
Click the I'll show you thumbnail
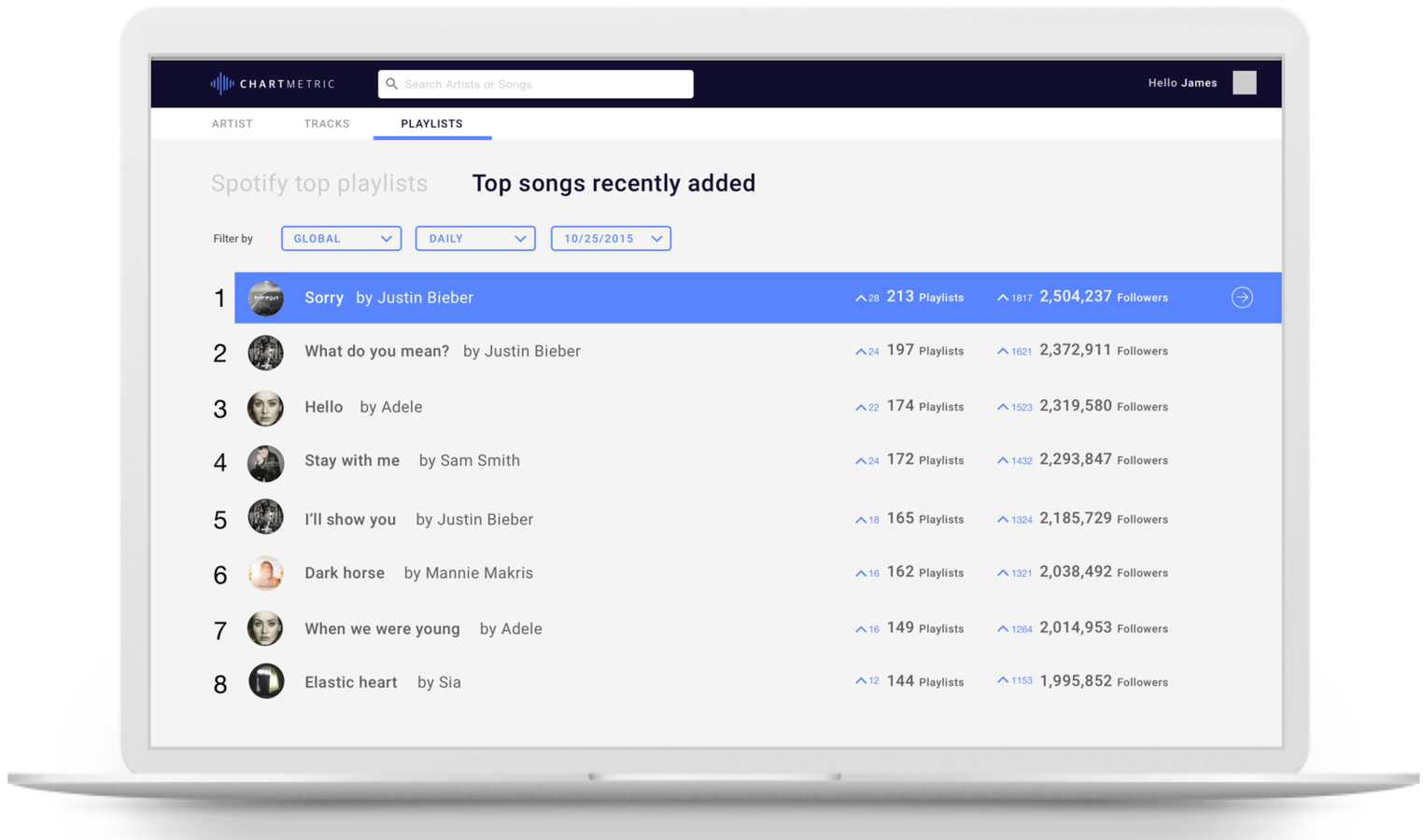click(x=265, y=517)
